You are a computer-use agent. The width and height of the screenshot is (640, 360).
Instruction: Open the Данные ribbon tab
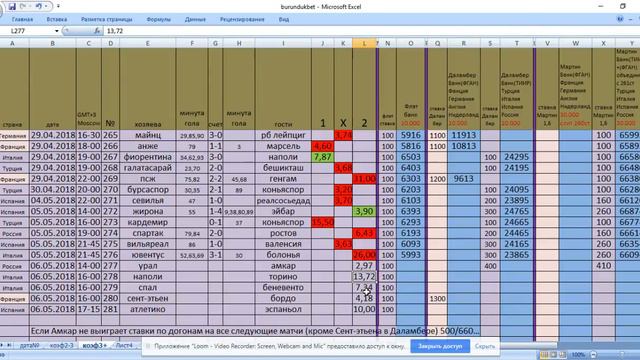[x=195, y=19]
